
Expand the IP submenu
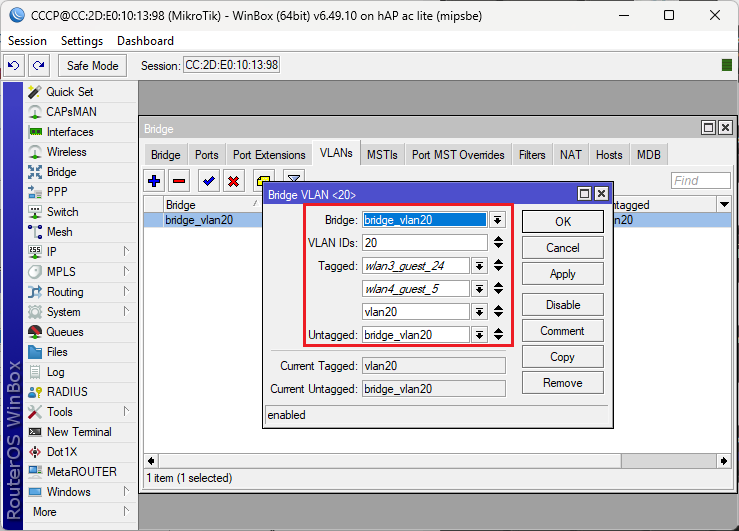point(126,251)
